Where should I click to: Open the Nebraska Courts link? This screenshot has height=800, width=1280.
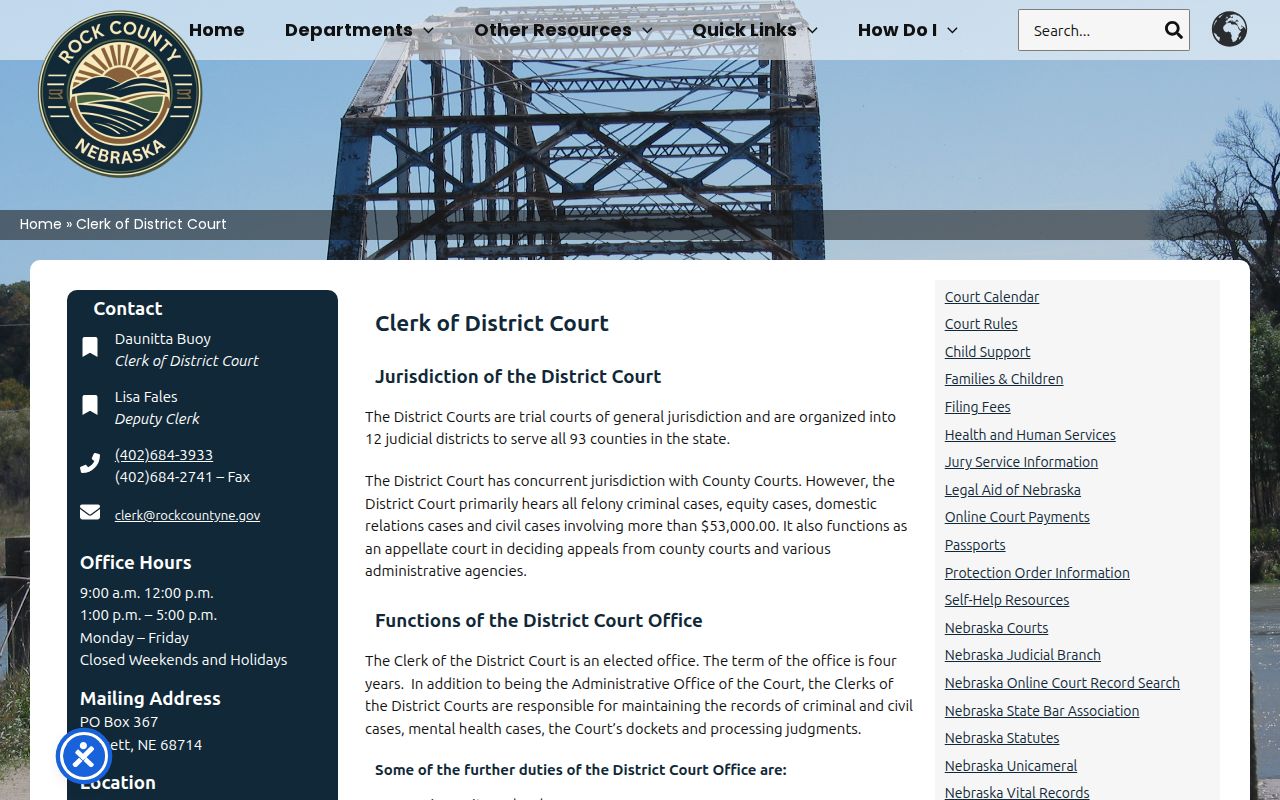[996, 628]
